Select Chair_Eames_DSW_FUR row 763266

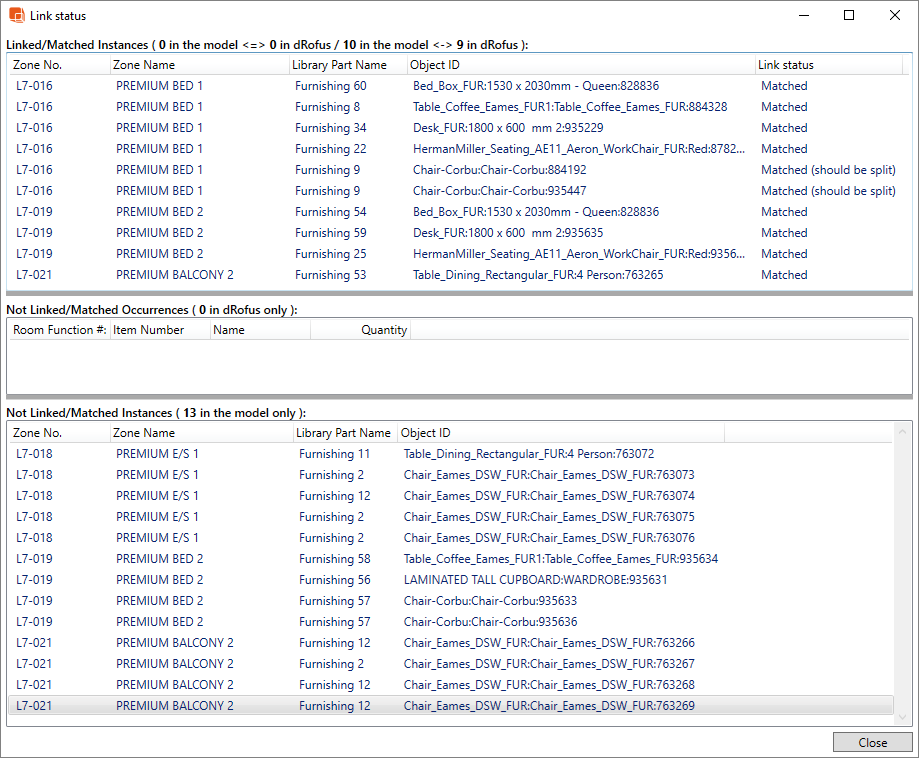(x=549, y=643)
